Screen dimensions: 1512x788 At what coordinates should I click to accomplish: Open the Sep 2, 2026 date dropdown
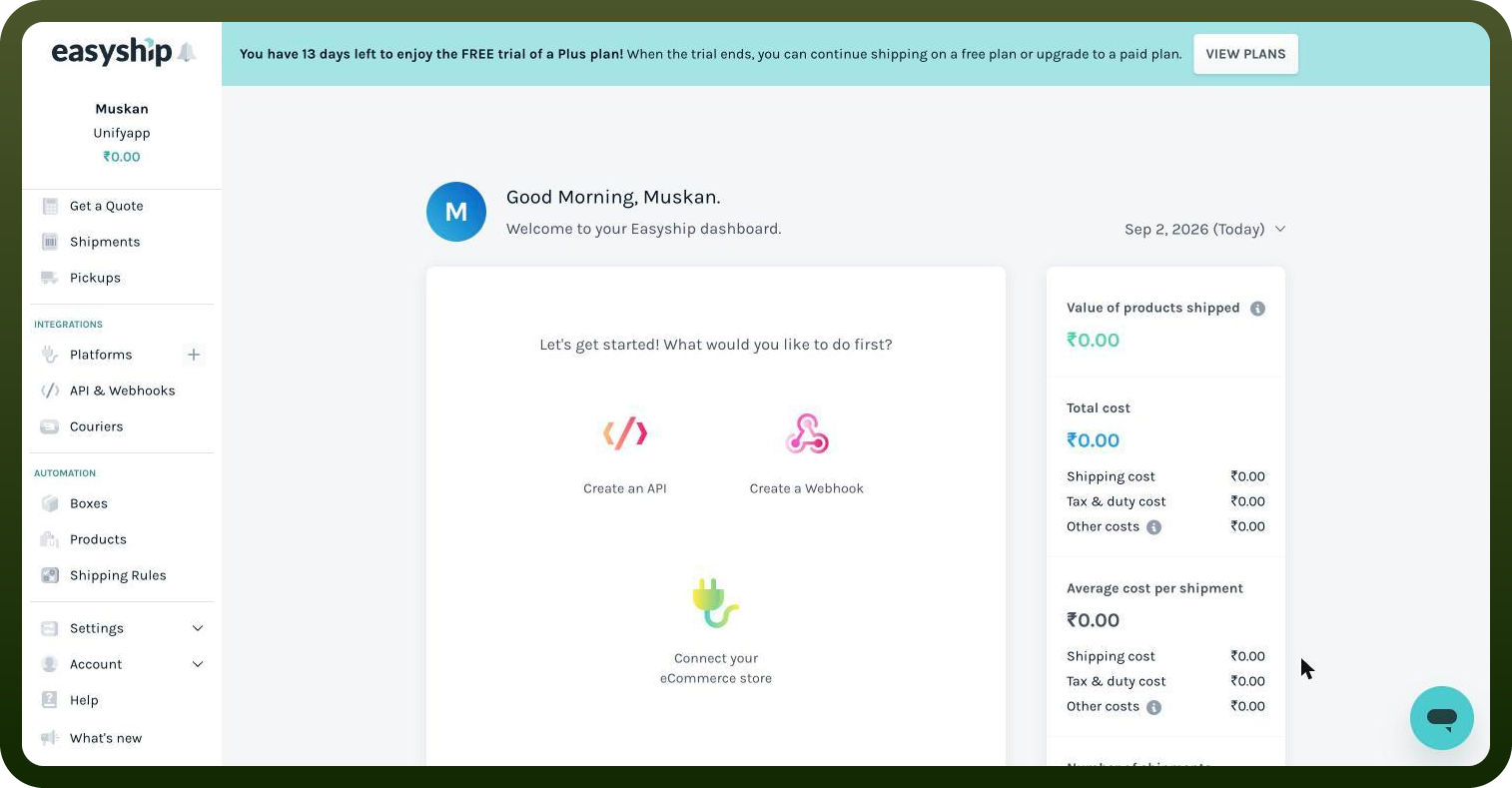pyautogui.click(x=1205, y=229)
